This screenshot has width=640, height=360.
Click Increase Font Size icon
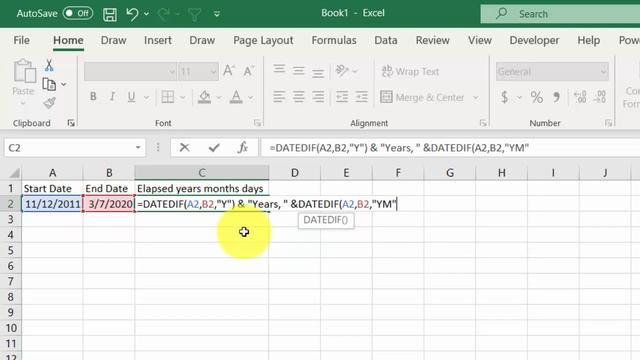click(x=229, y=71)
